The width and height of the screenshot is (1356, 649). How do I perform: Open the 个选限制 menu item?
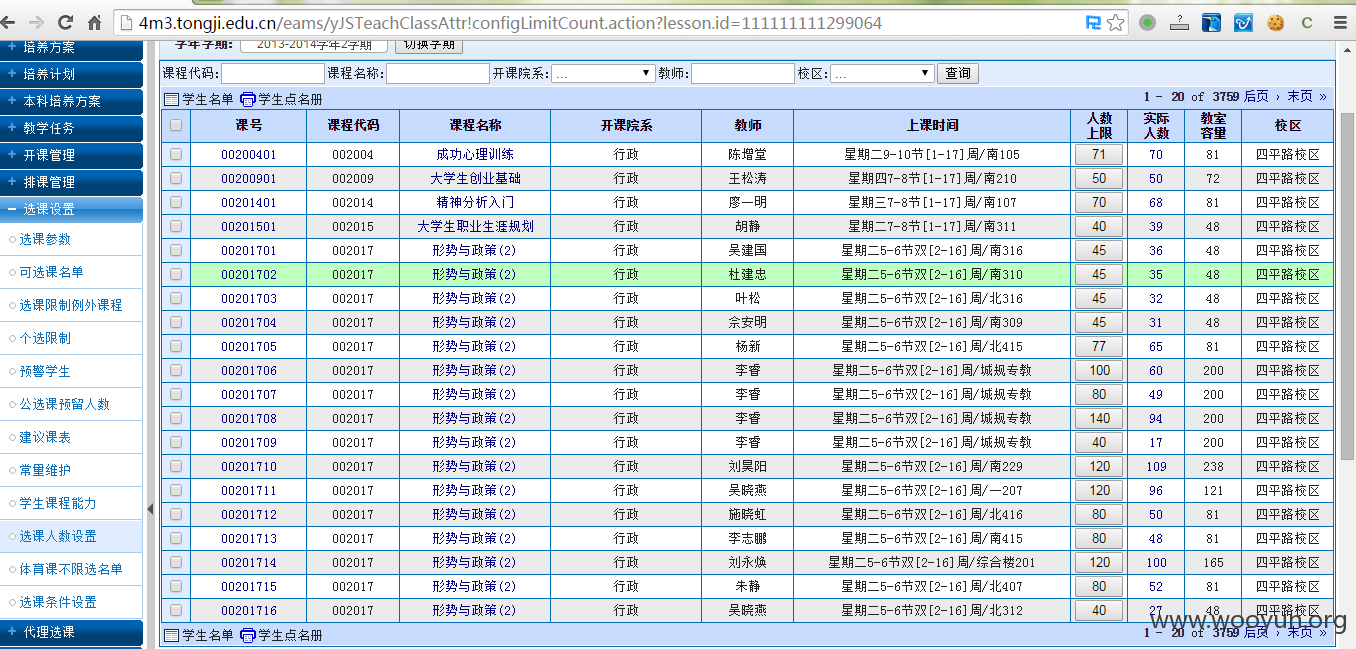click(x=45, y=338)
